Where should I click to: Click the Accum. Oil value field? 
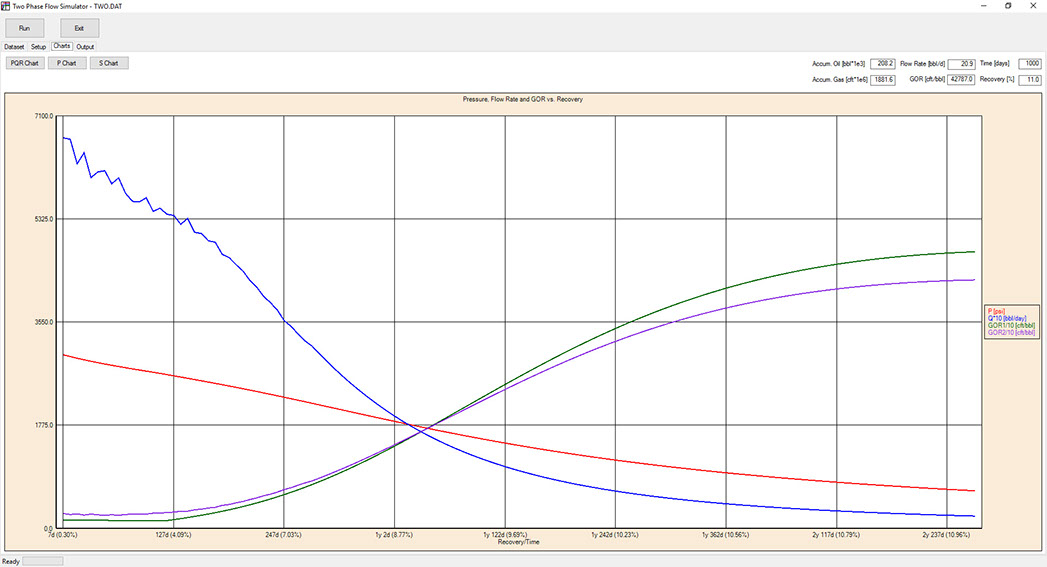tap(882, 63)
